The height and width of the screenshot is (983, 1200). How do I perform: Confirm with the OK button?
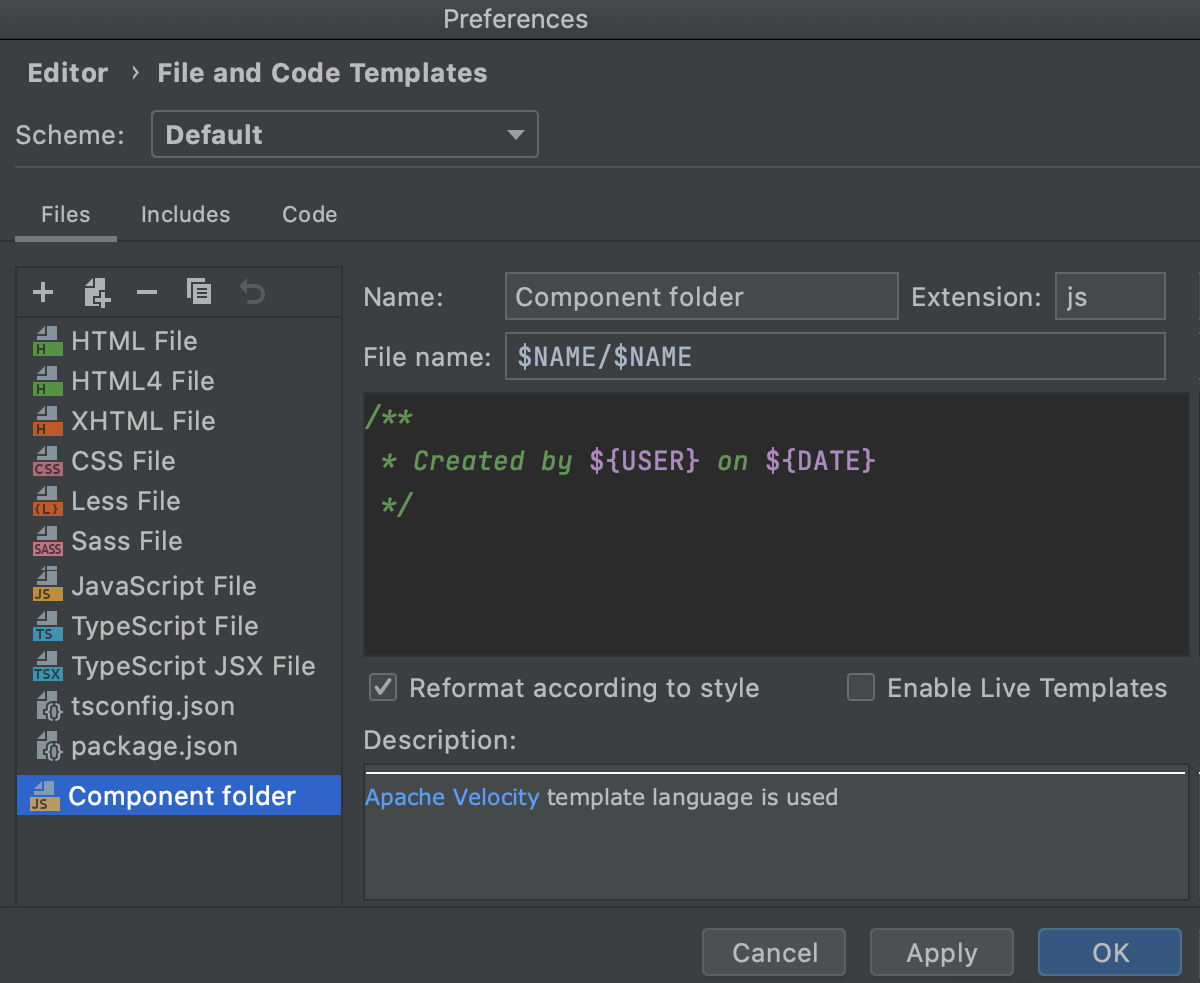point(1110,953)
